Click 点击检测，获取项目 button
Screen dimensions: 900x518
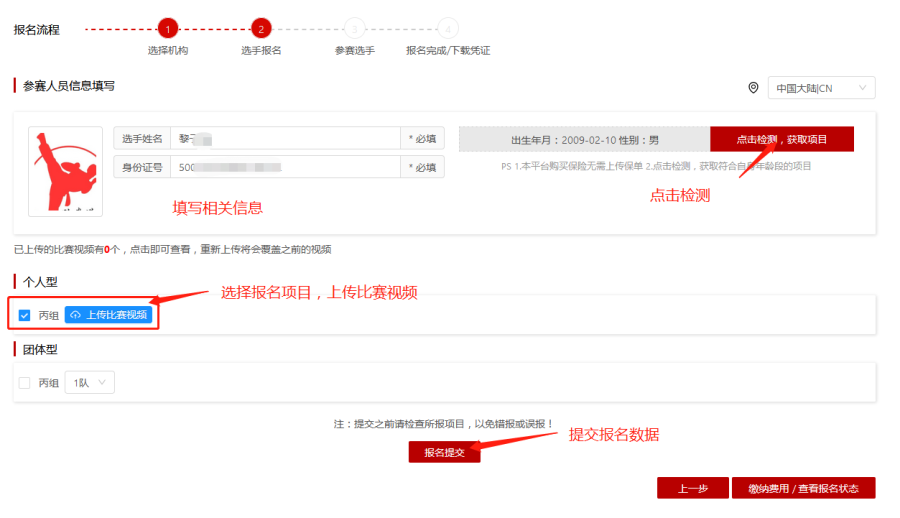(x=782, y=139)
